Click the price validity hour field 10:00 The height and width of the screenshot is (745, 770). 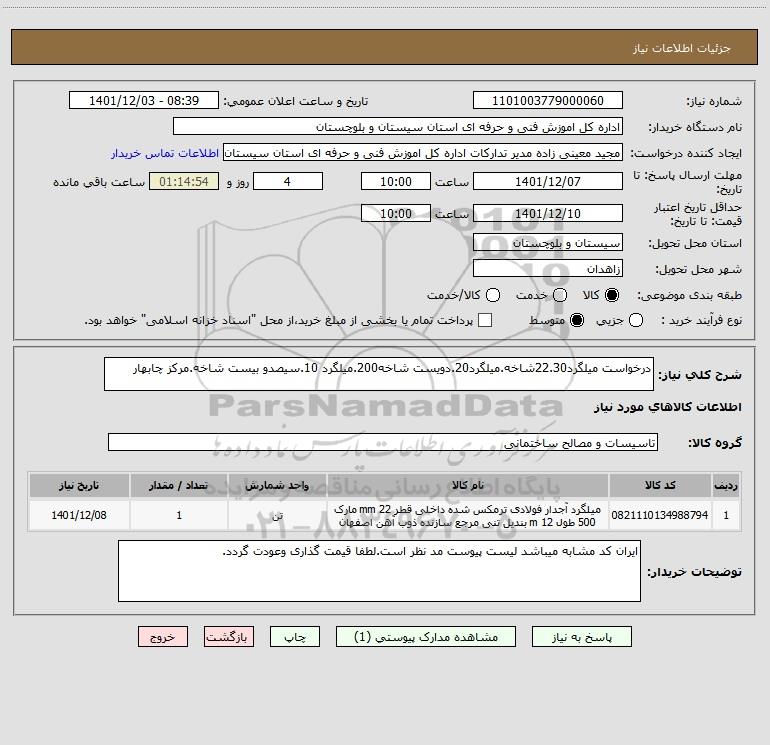(396, 213)
